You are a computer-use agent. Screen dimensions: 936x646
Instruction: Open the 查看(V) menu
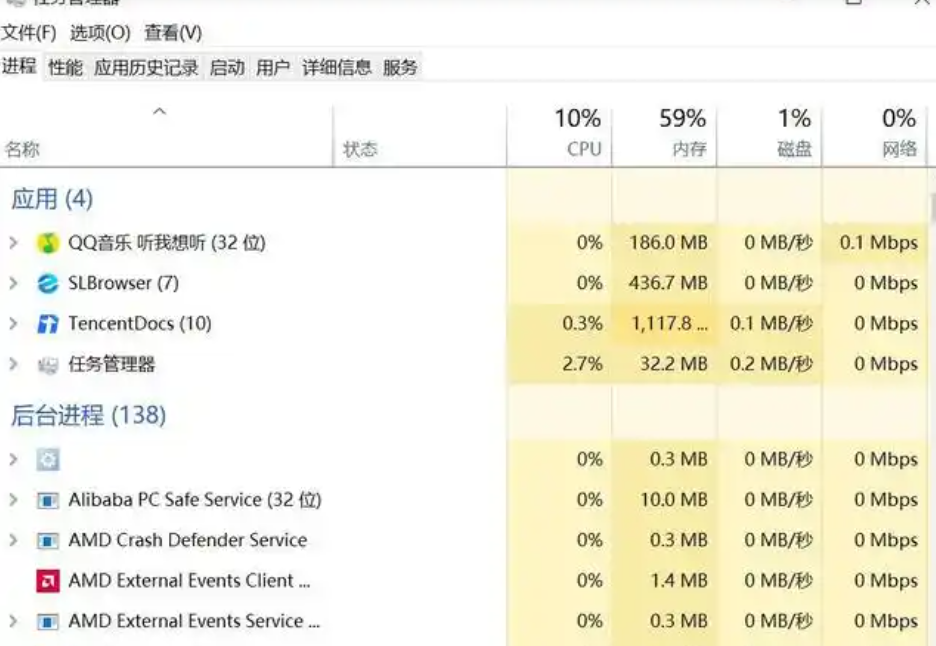tap(173, 32)
